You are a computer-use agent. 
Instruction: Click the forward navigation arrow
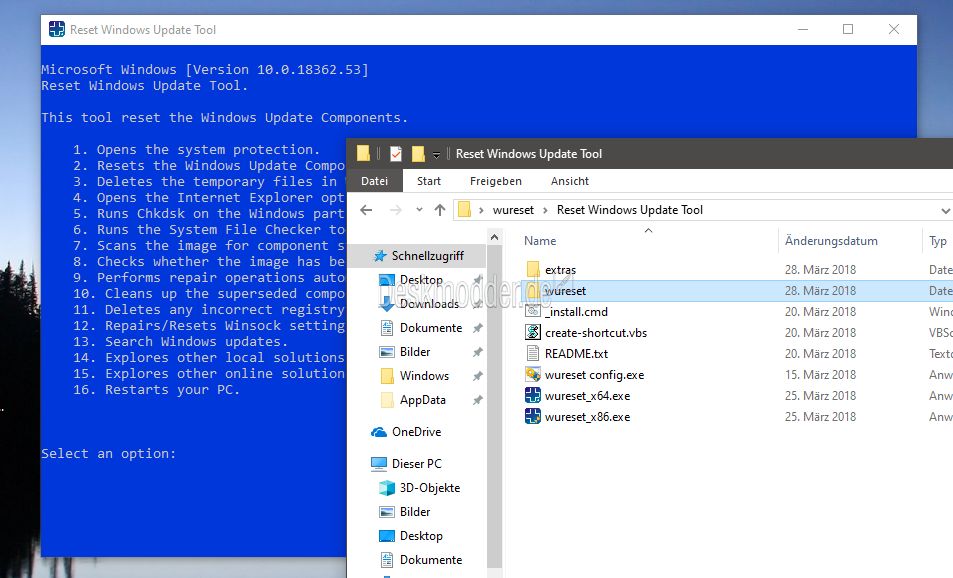pos(396,210)
